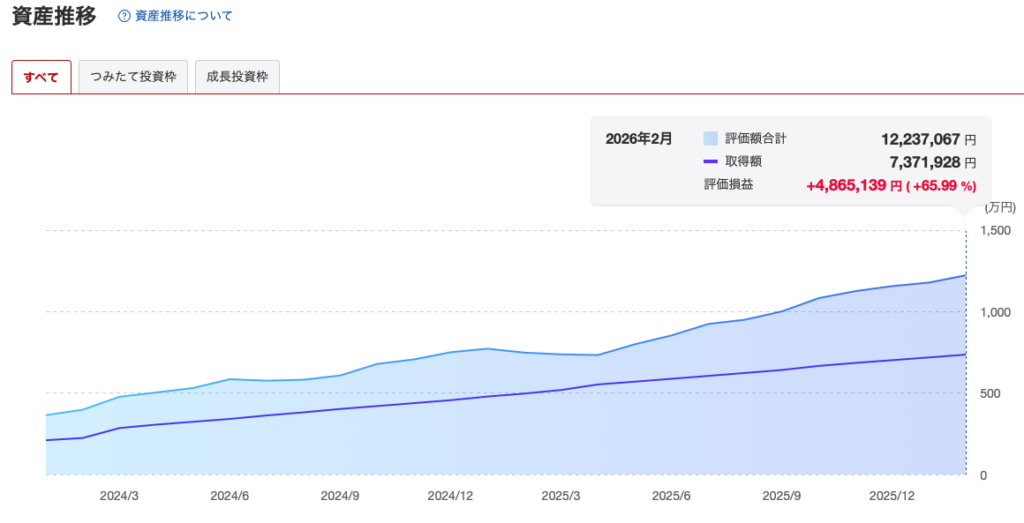Click the 2024/12 x-axis label
This screenshot has width=1024, height=523.
(450, 495)
